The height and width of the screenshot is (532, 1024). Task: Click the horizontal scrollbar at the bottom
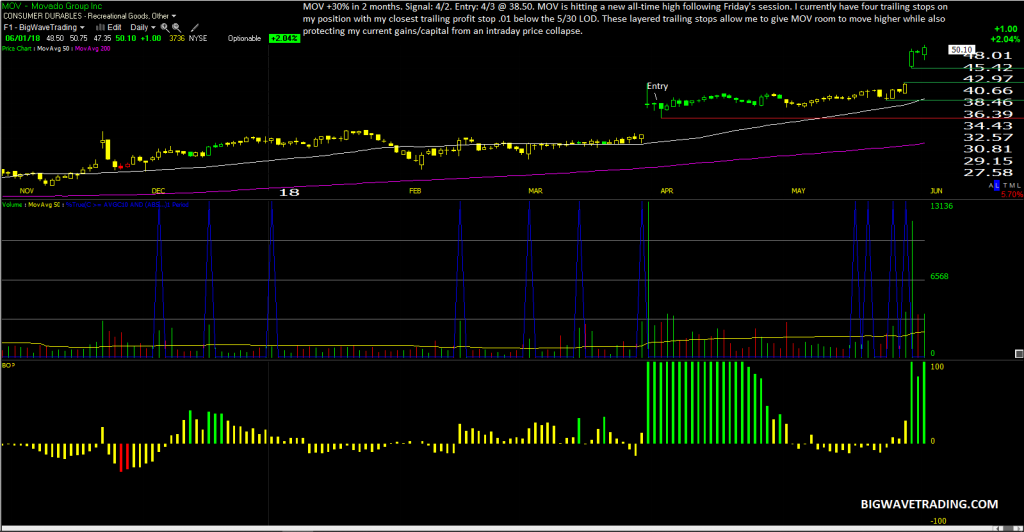click(512, 528)
